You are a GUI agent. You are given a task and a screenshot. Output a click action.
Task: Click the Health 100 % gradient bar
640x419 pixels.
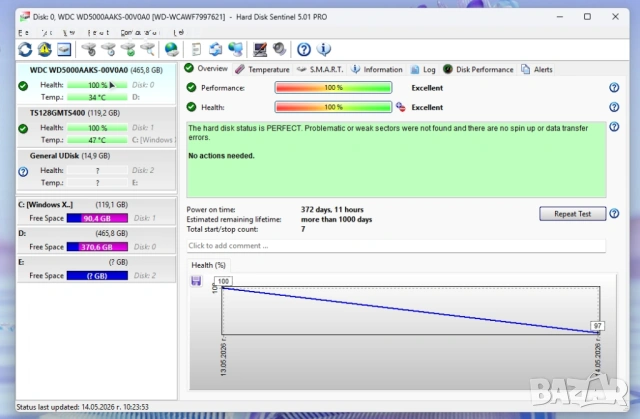pos(333,107)
